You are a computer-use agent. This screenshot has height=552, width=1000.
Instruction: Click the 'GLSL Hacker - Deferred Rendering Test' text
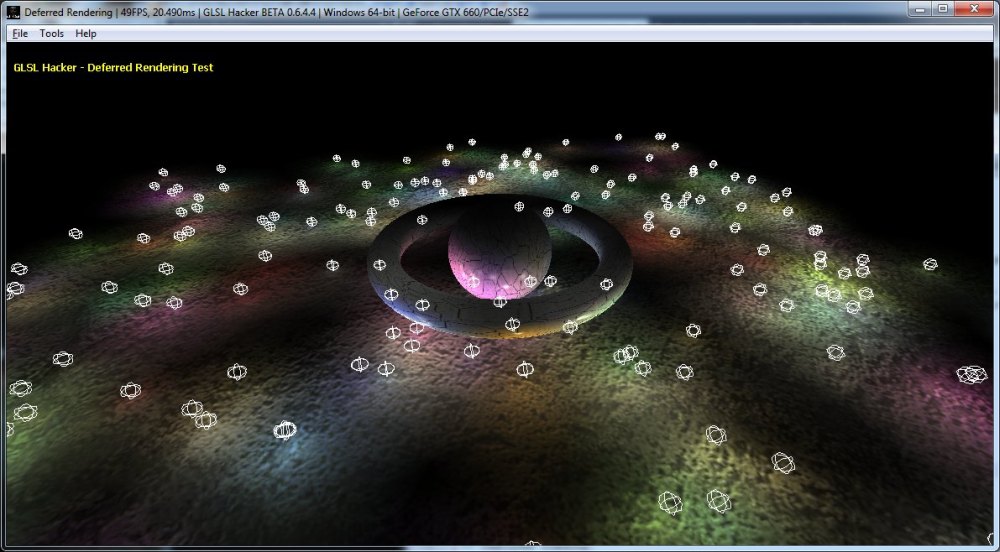(113, 68)
